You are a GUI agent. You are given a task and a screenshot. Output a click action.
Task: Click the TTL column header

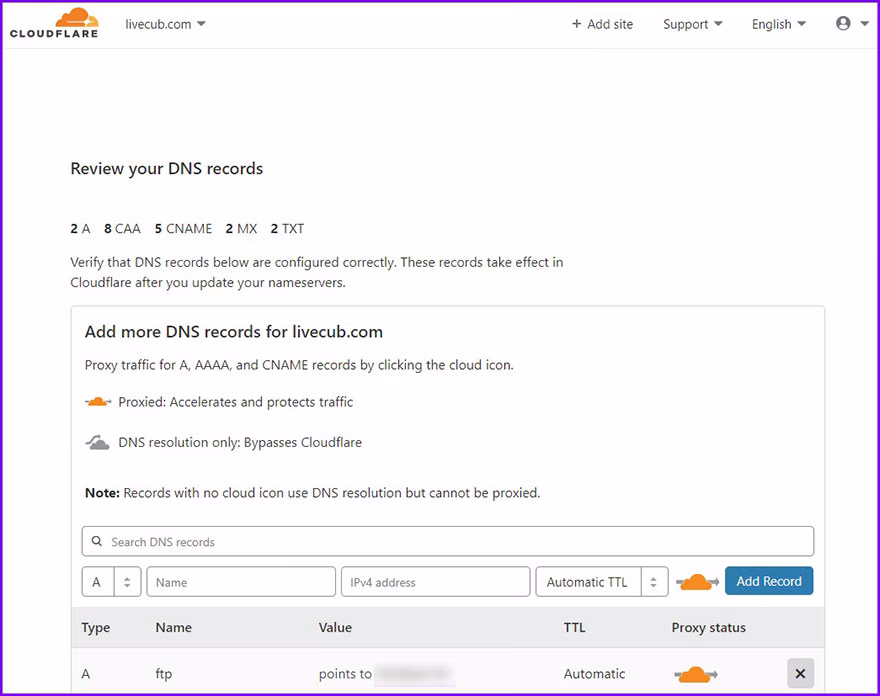[574, 628]
